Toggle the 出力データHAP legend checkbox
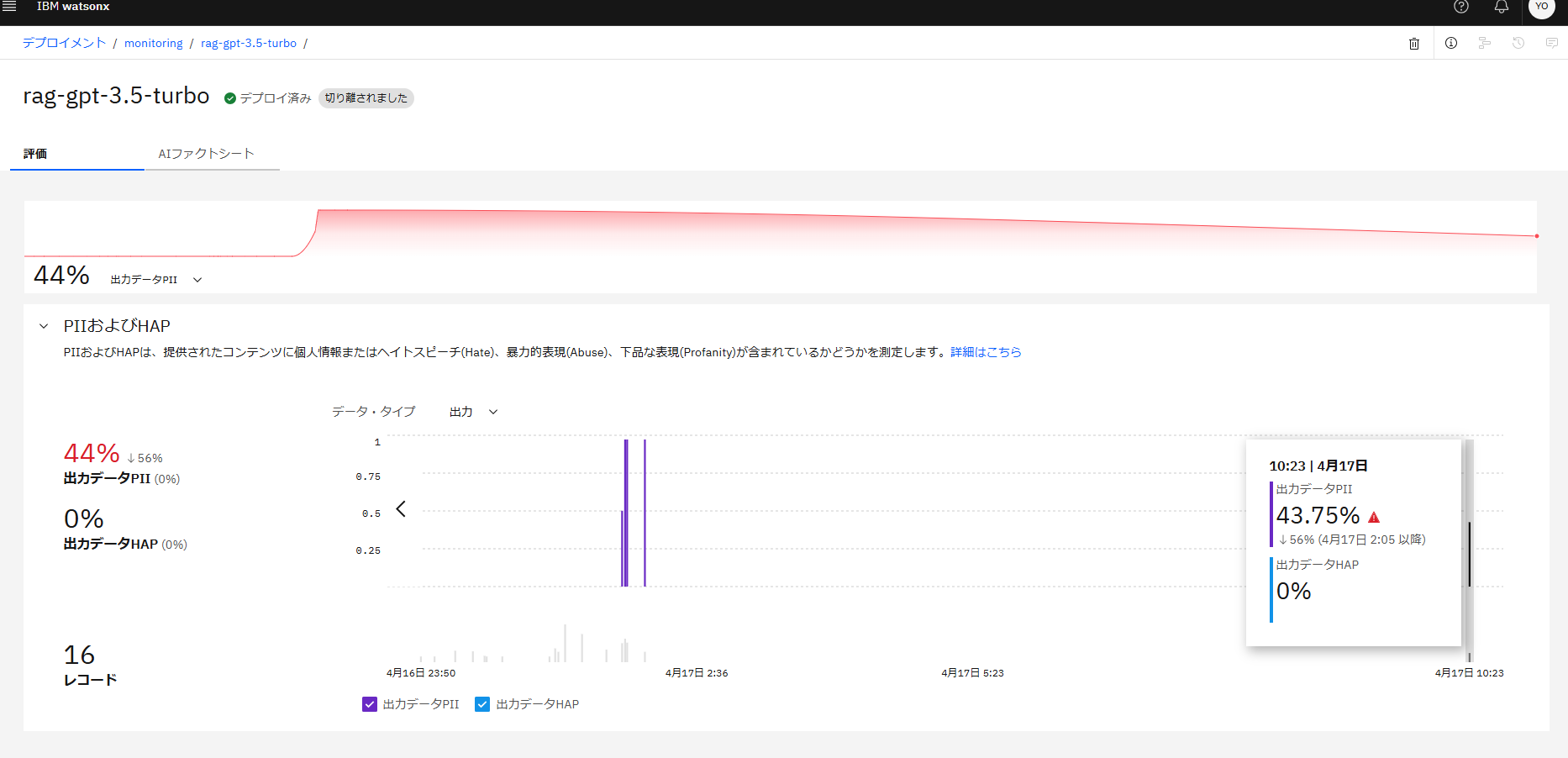The width and height of the screenshot is (1568, 758). (482, 704)
